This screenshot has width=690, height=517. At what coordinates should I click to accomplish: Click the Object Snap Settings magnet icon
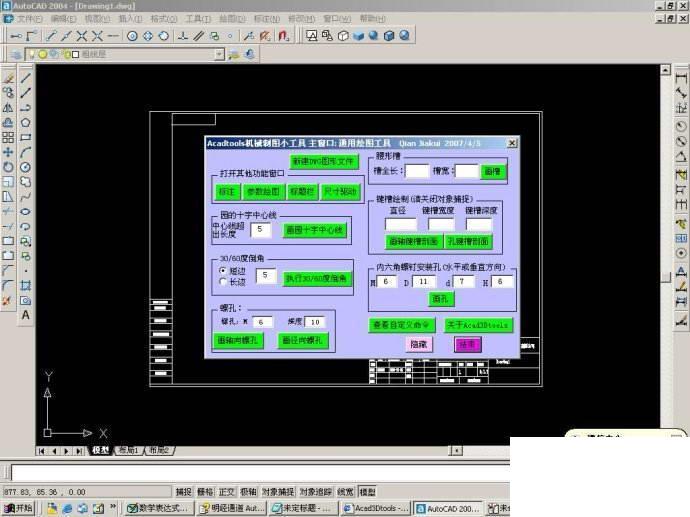pyautogui.click(x=283, y=36)
